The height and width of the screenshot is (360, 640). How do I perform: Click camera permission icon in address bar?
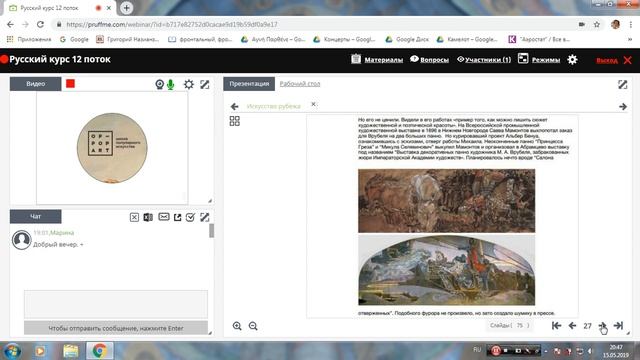click(582, 24)
